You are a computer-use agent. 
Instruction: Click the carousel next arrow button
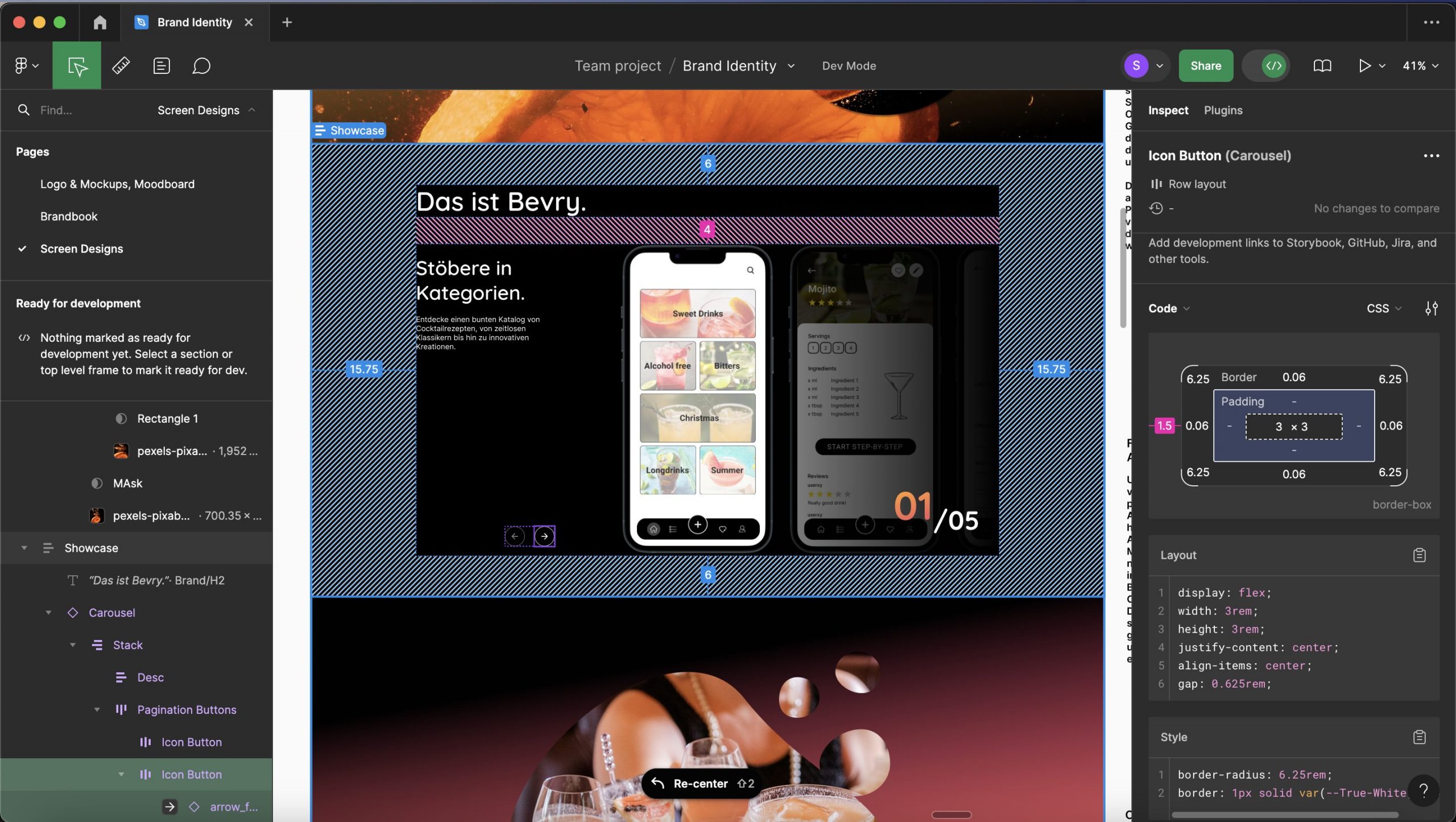click(544, 536)
